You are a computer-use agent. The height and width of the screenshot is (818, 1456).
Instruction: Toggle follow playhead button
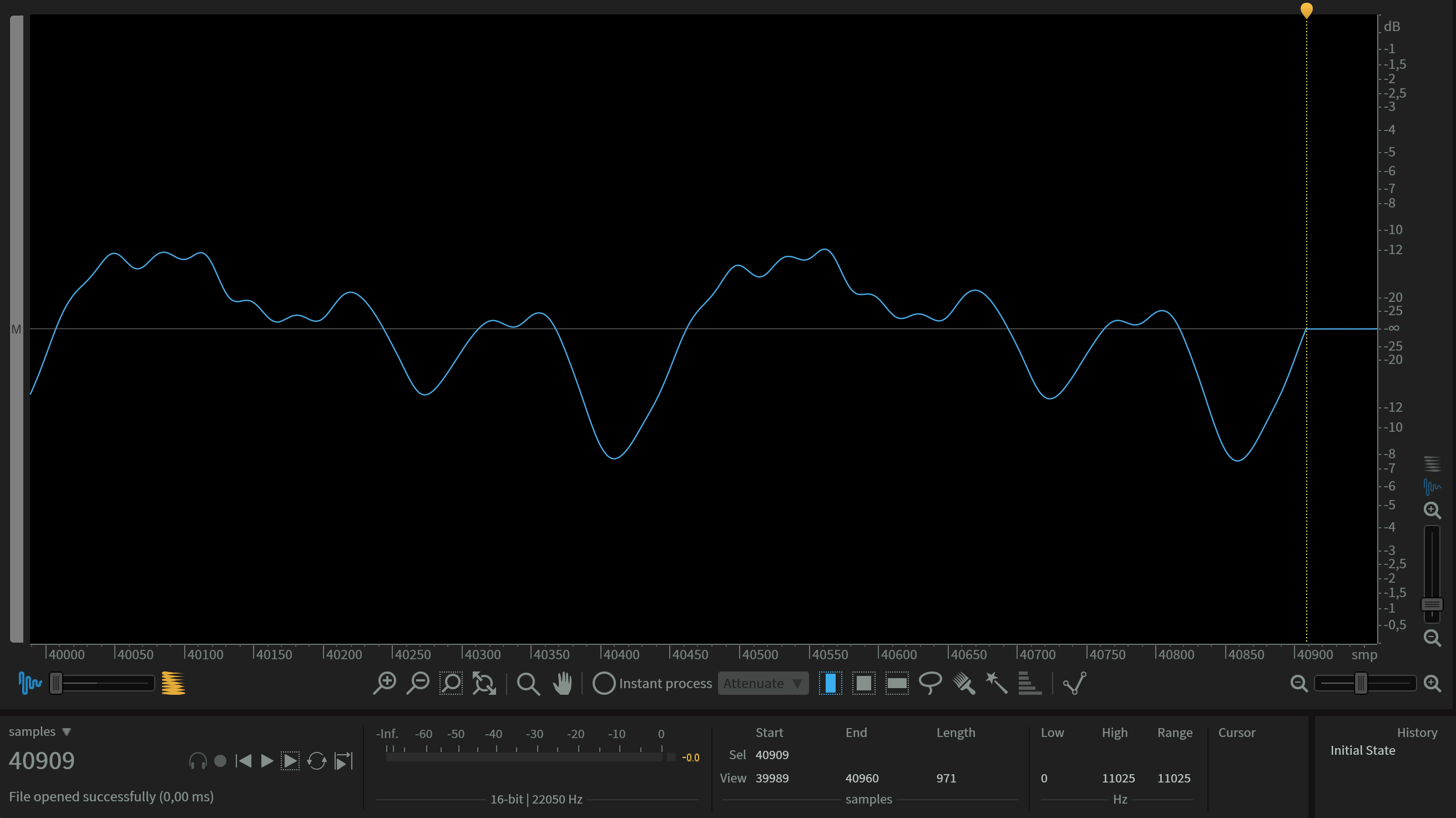[x=343, y=761]
